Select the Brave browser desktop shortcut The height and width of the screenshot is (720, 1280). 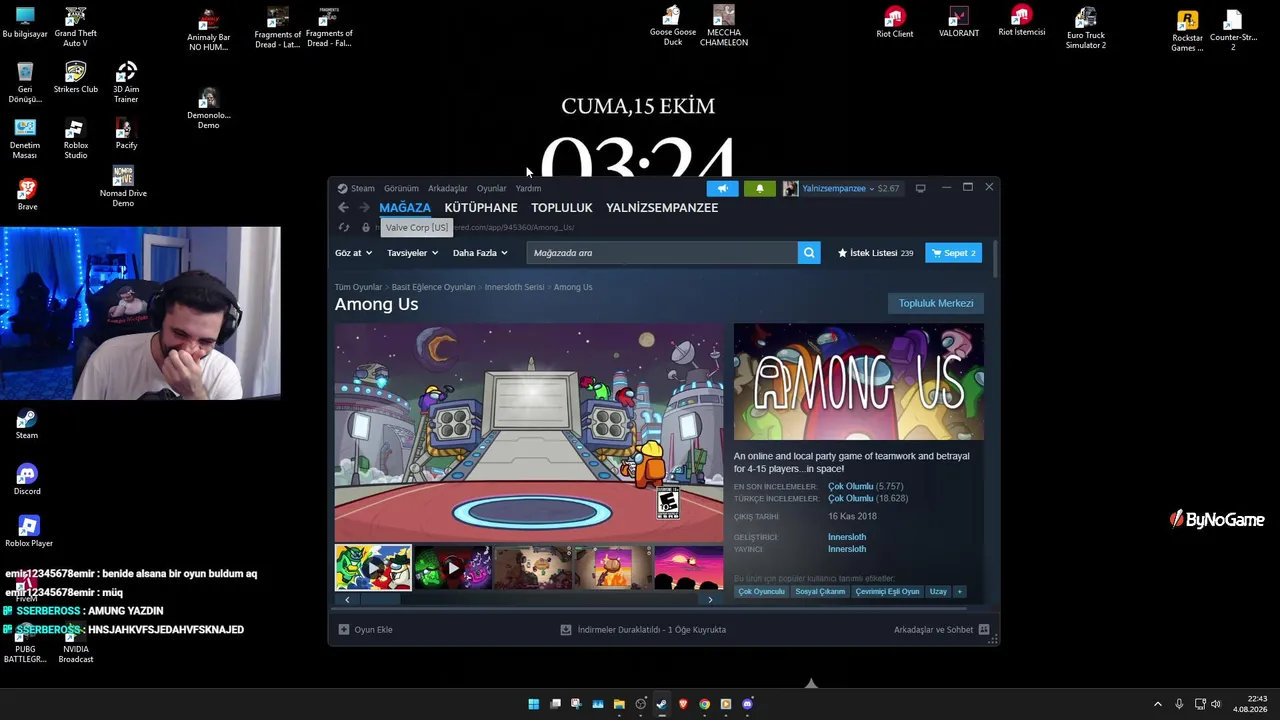[27, 194]
